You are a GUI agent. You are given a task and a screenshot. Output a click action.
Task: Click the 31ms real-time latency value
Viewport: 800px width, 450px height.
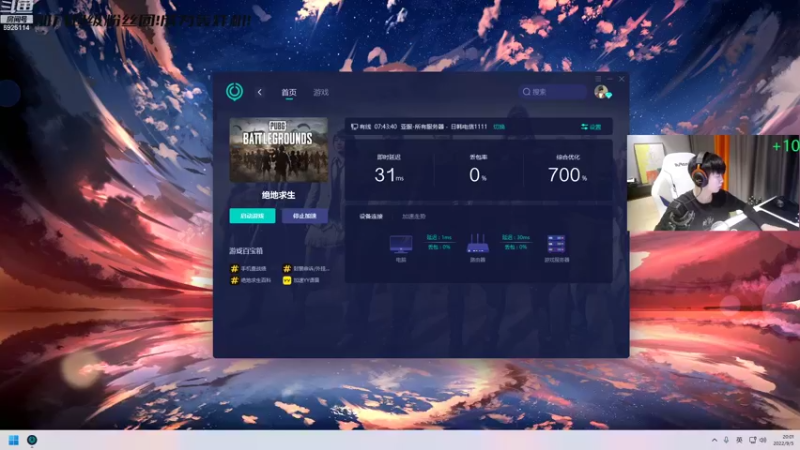389,175
